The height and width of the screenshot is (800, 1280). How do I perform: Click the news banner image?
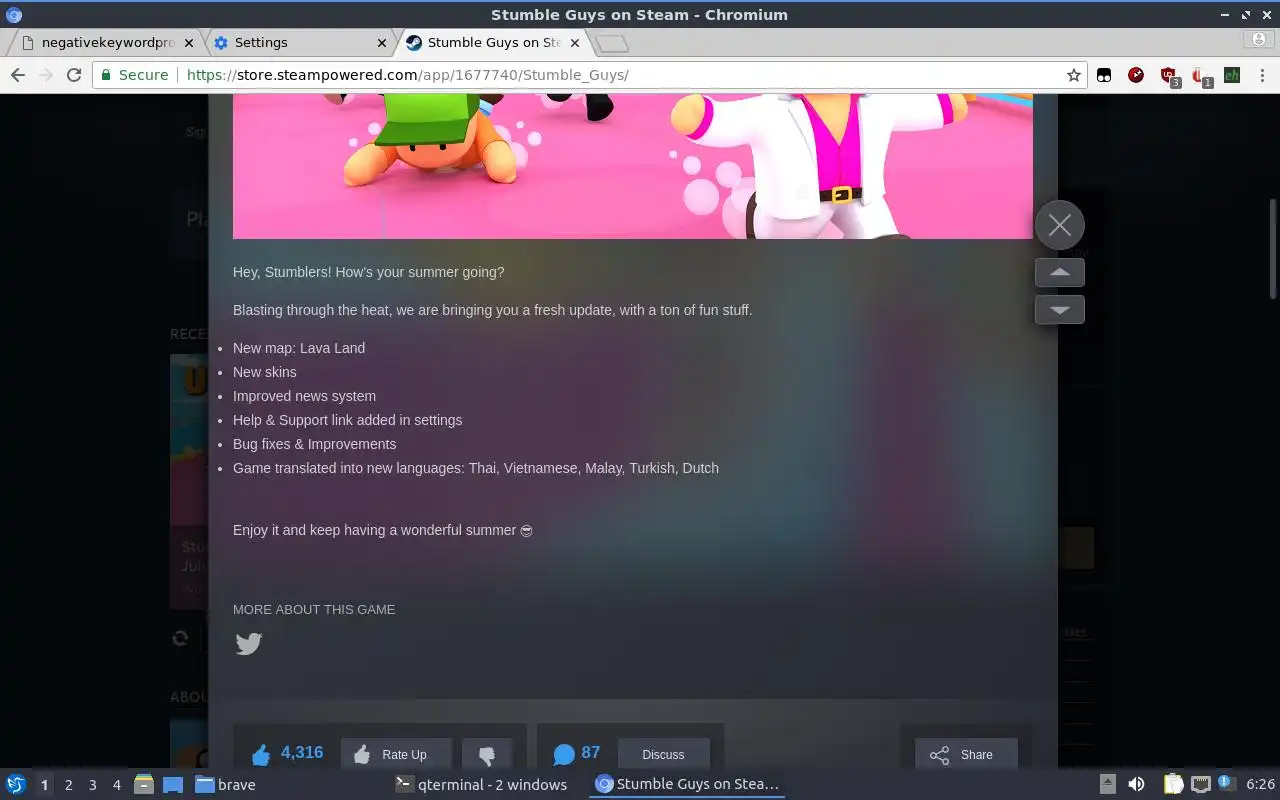[632, 166]
